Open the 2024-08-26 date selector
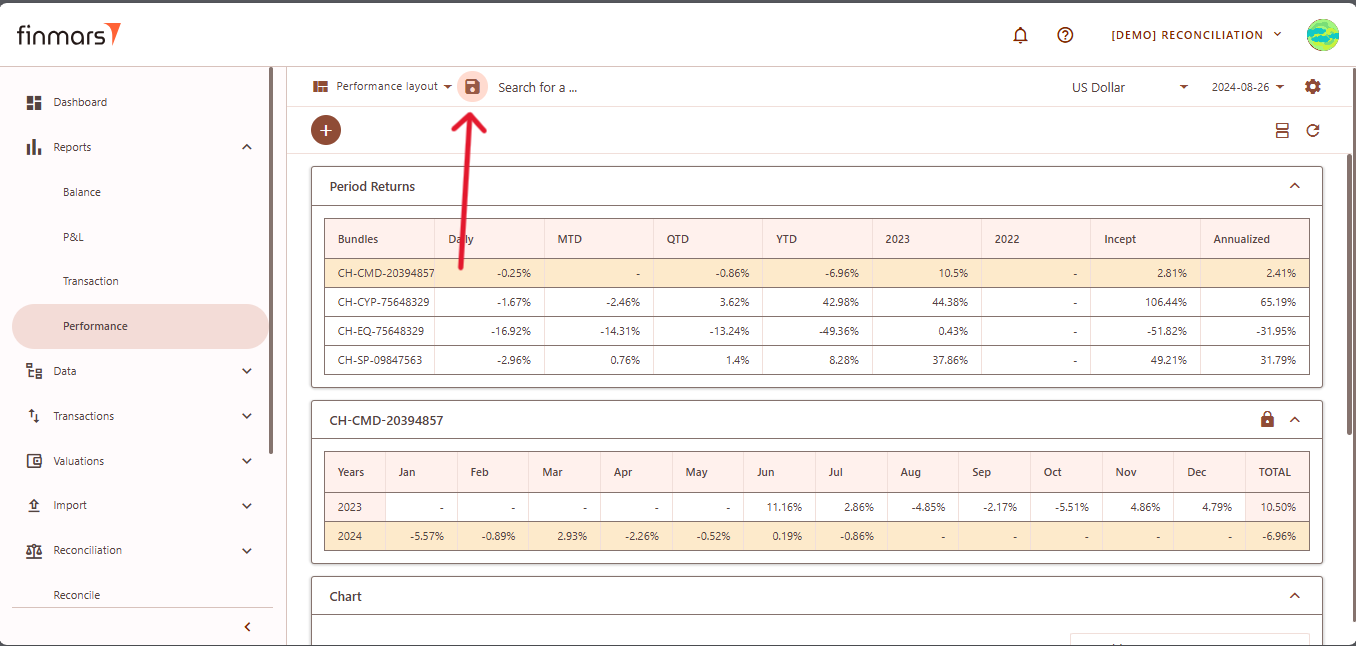 (x=1247, y=87)
